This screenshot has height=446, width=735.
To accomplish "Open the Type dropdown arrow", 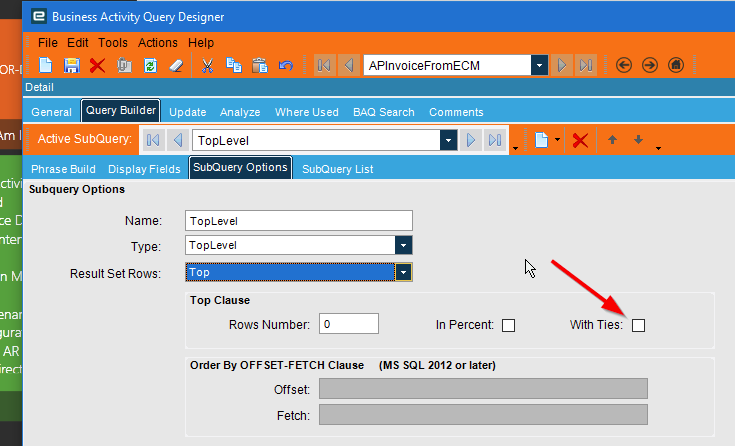I will coord(404,245).
